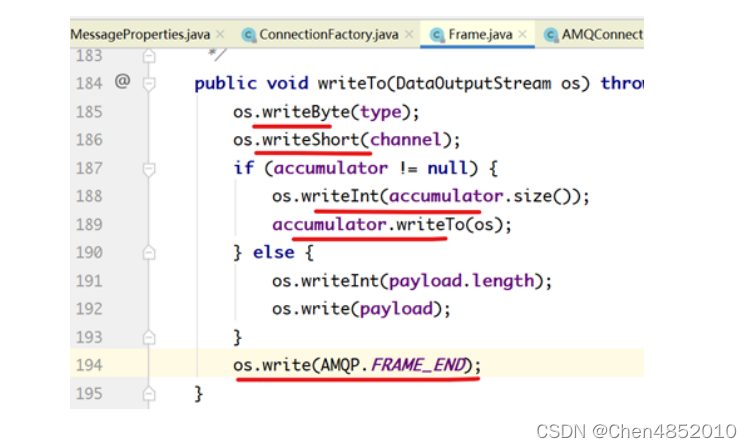Collapse the if block fold at line 187

point(149,169)
